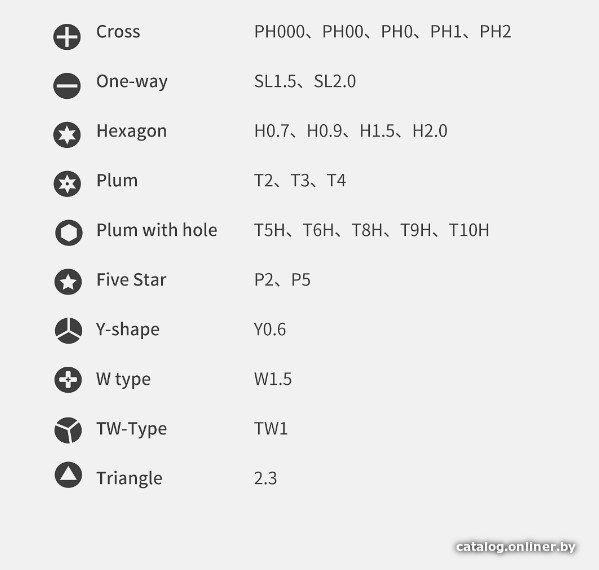Click the Plum with hole label
The image size is (599, 570).
(157, 230)
